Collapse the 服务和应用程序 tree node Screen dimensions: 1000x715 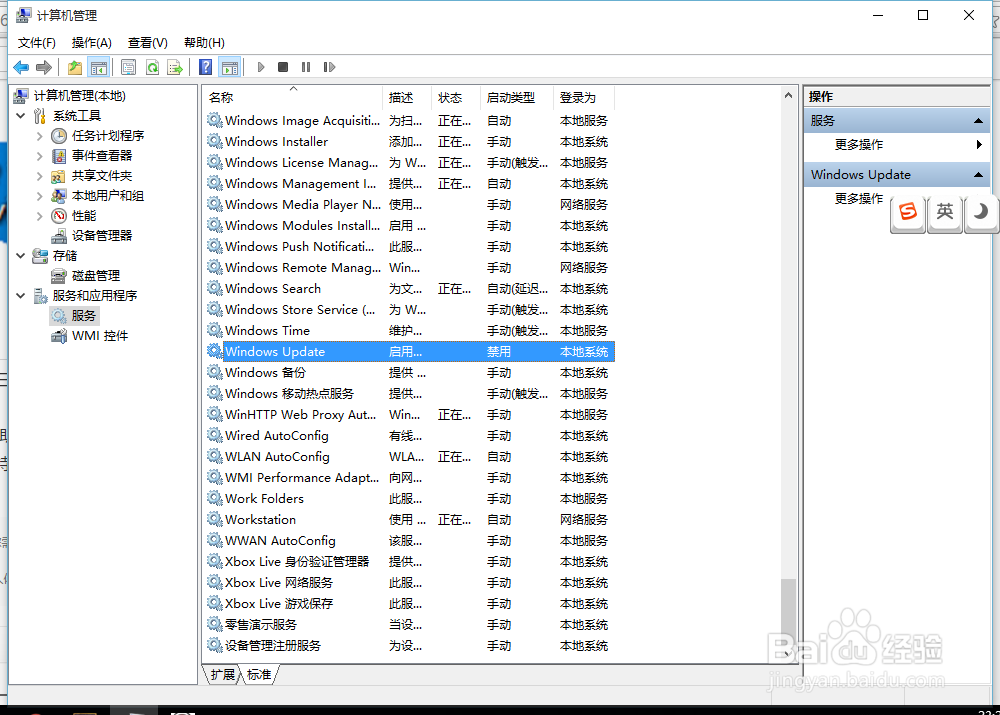click(x=21, y=295)
